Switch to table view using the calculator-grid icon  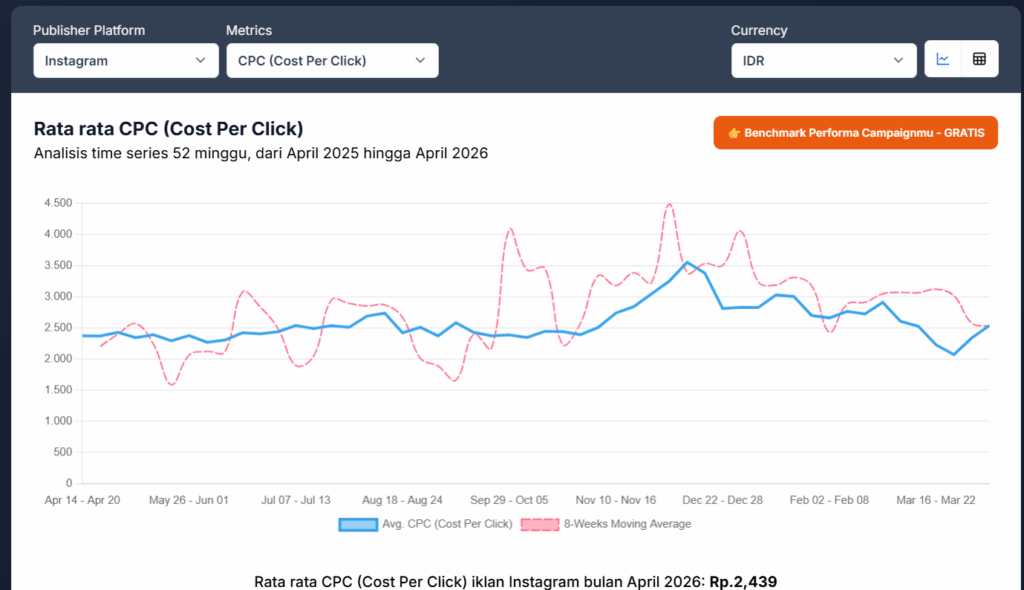(981, 58)
